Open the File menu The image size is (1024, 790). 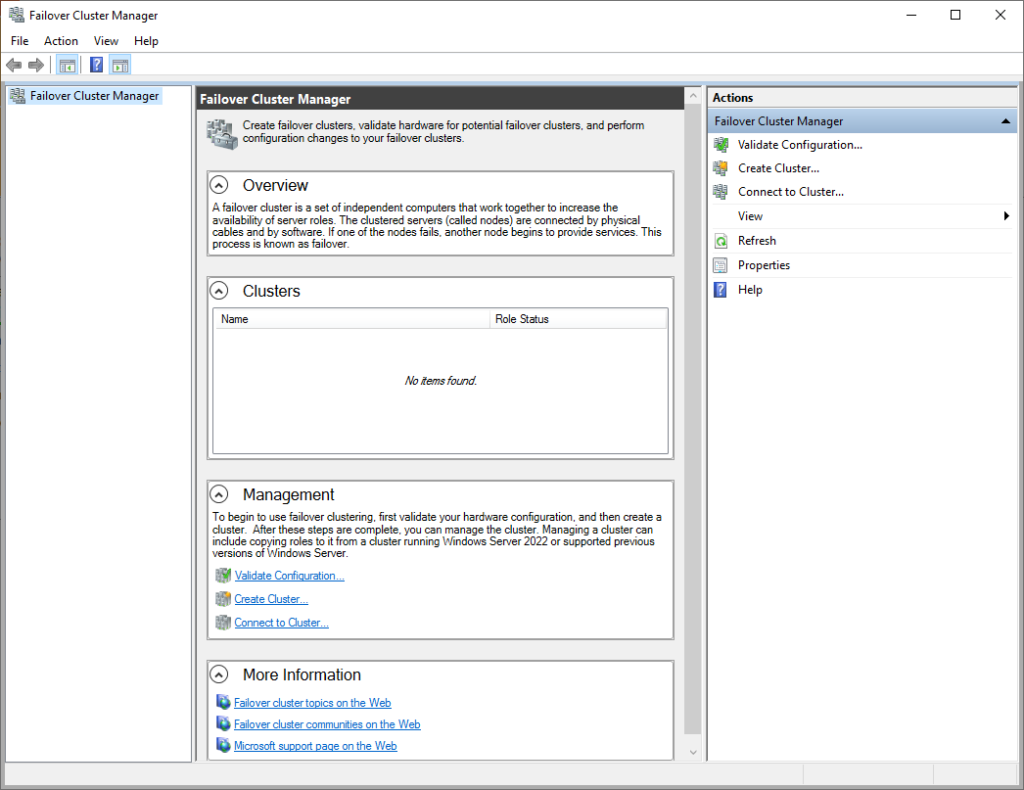click(20, 41)
